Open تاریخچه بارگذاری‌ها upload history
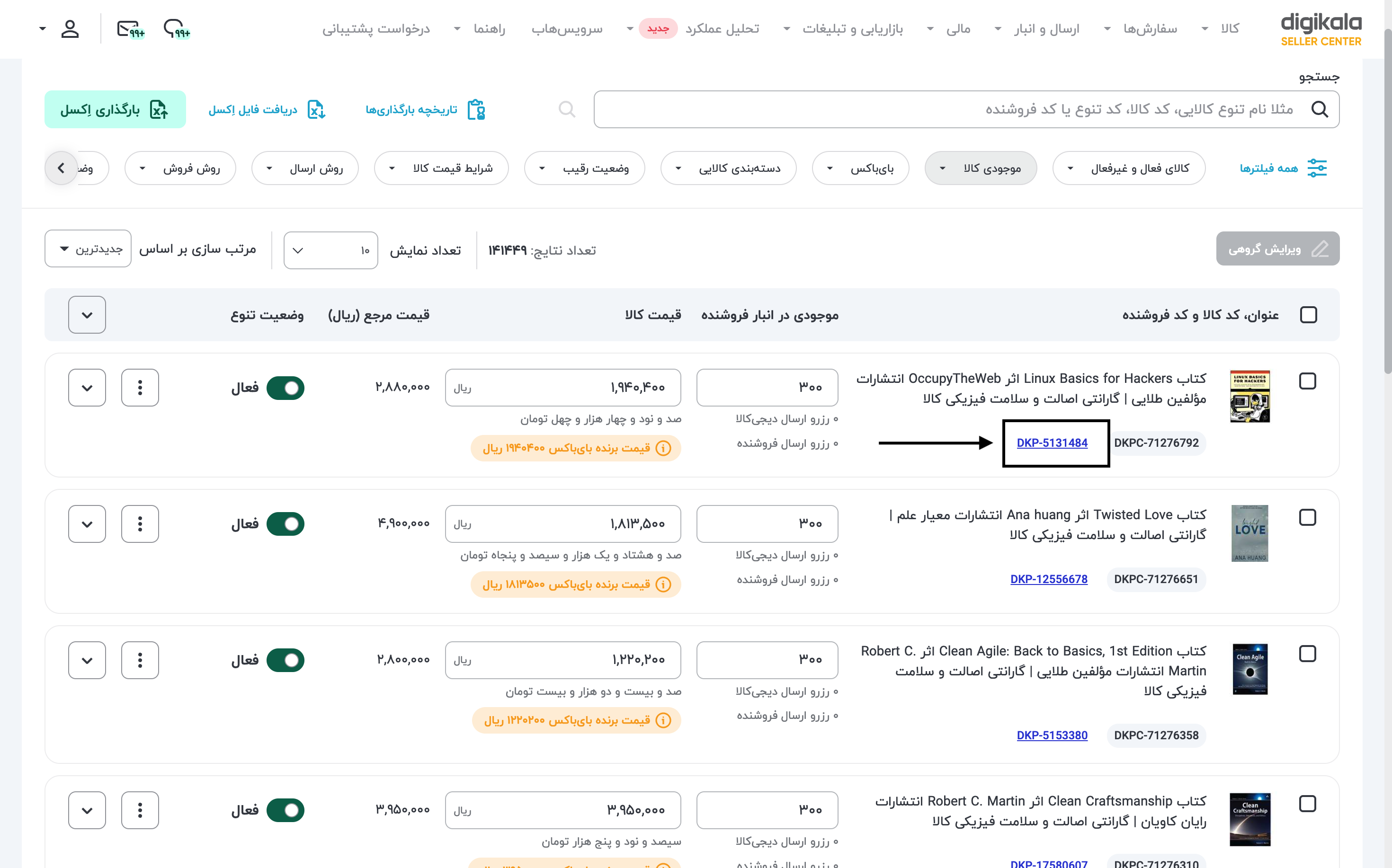Viewport: 1392px width, 868px height. tap(426, 109)
